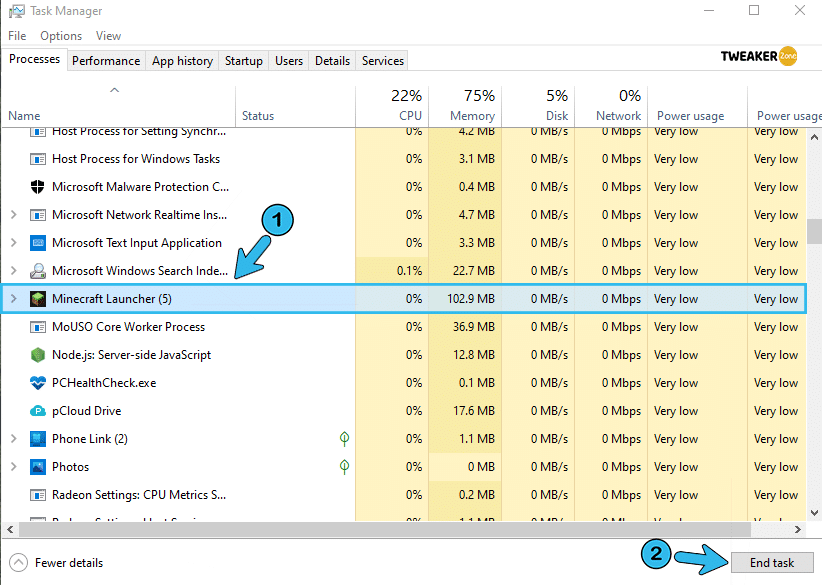
Task: Switch to the Performance tab
Action: pyautogui.click(x=106, y=61)
